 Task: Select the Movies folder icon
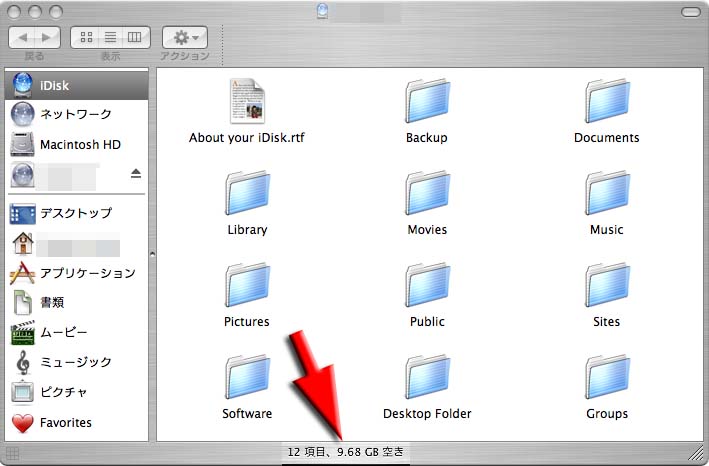[x=427, y=193]
